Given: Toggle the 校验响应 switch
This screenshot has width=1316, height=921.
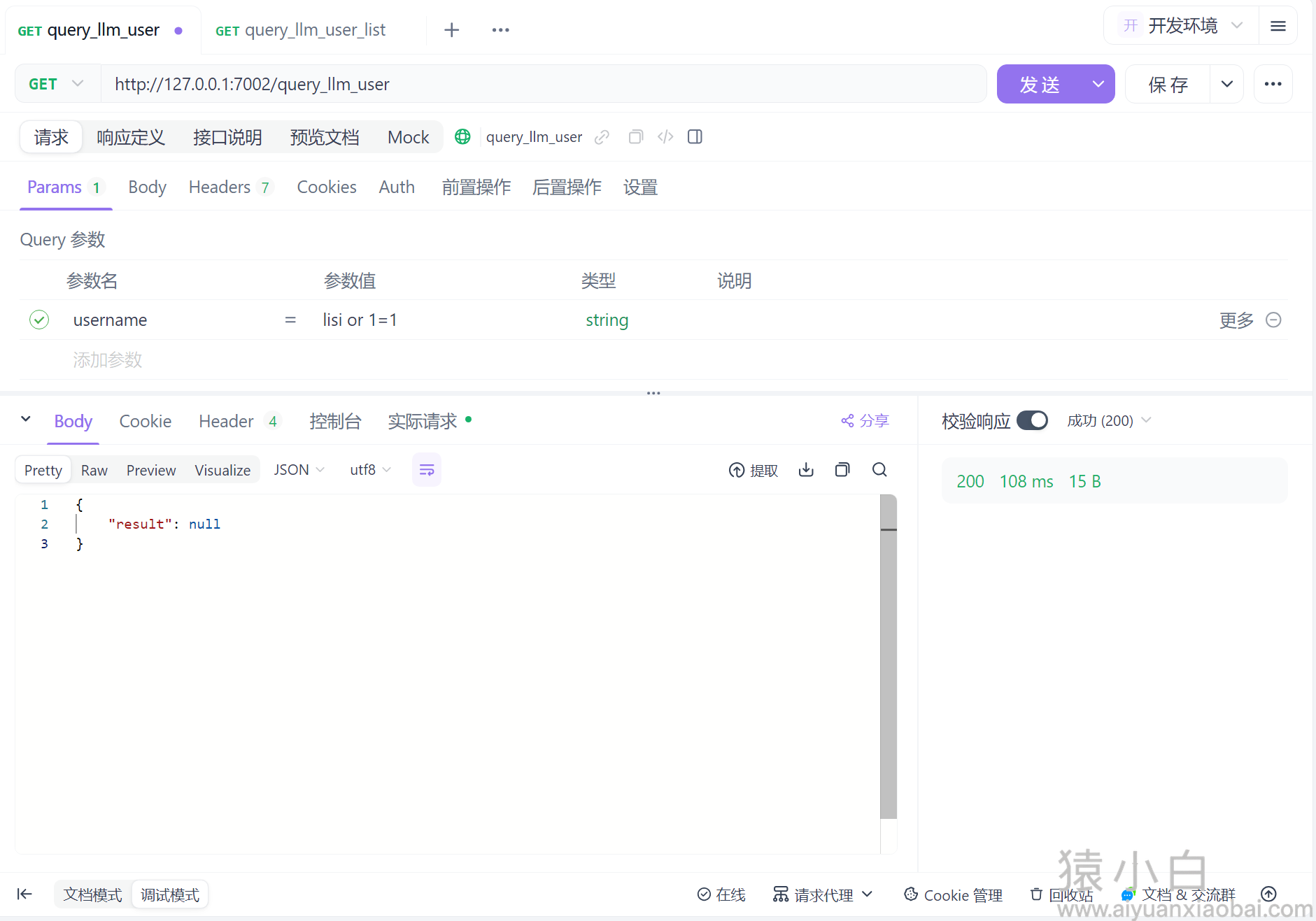Looking at the screenshot, I should click(x=1031, y=421).
